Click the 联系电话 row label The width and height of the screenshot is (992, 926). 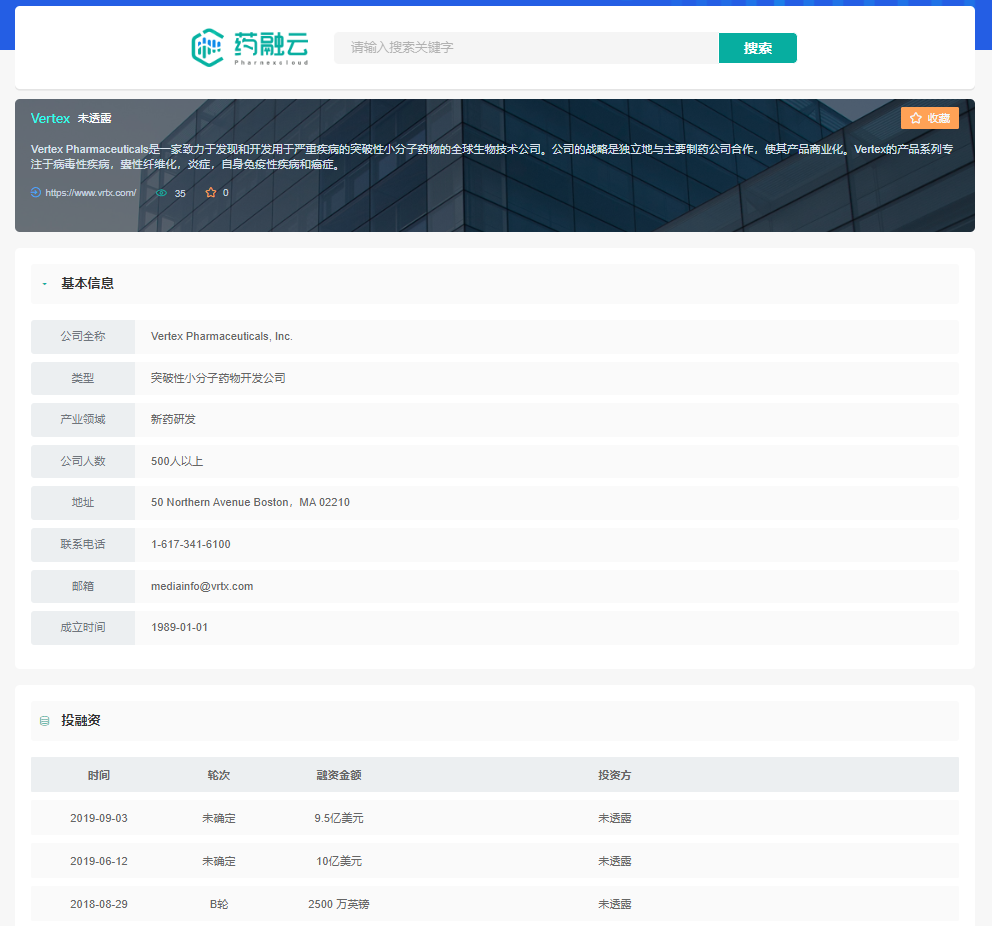point(83,545)
